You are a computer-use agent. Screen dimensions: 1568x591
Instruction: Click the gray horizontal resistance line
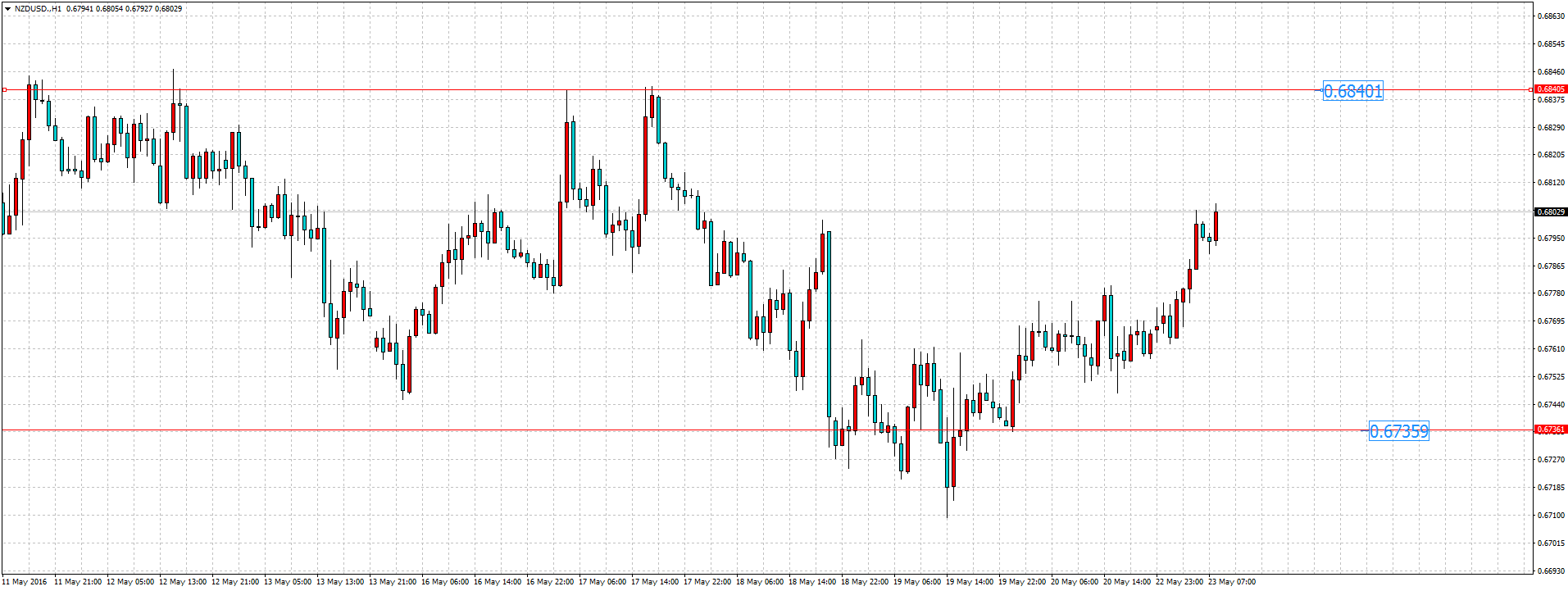(x=984, y=89)
